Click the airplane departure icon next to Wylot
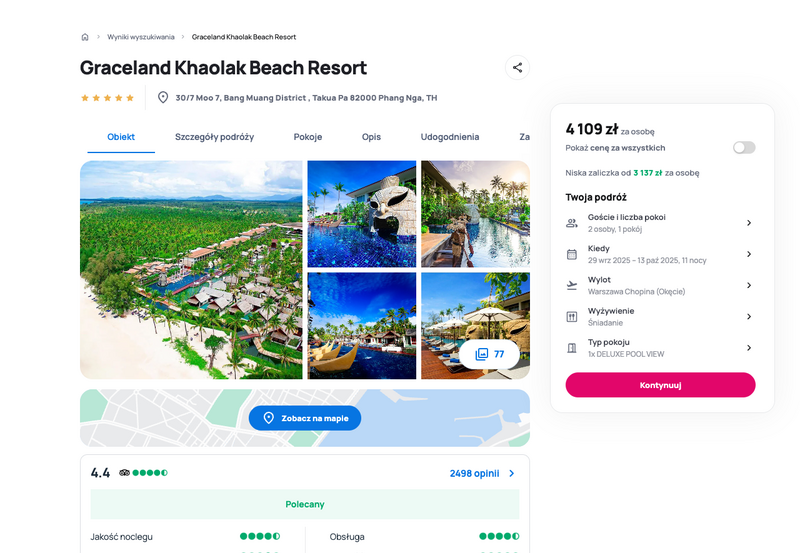 click(572, 285)
